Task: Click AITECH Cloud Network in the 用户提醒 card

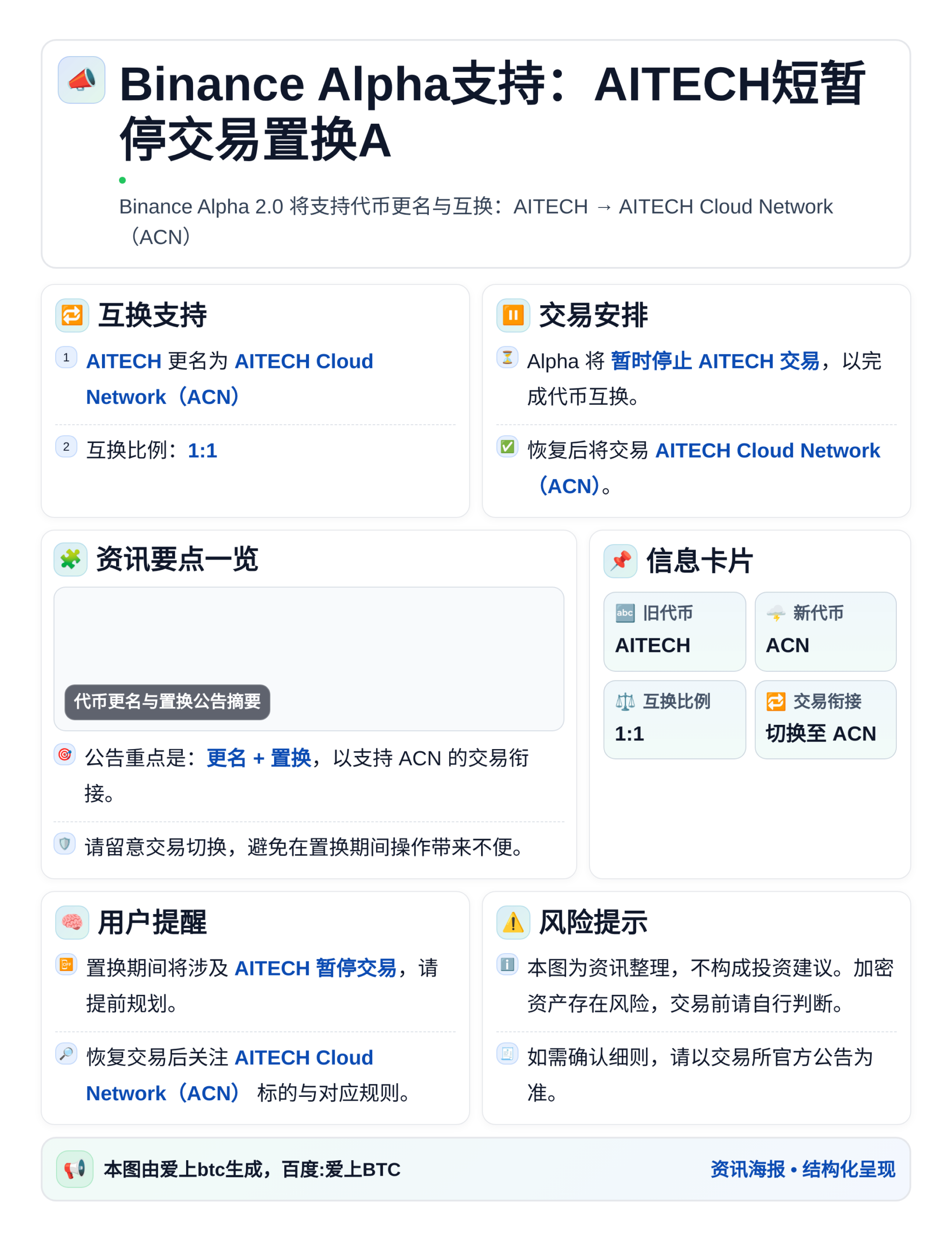Action: pyautogui.click(x=230, y=1076)
